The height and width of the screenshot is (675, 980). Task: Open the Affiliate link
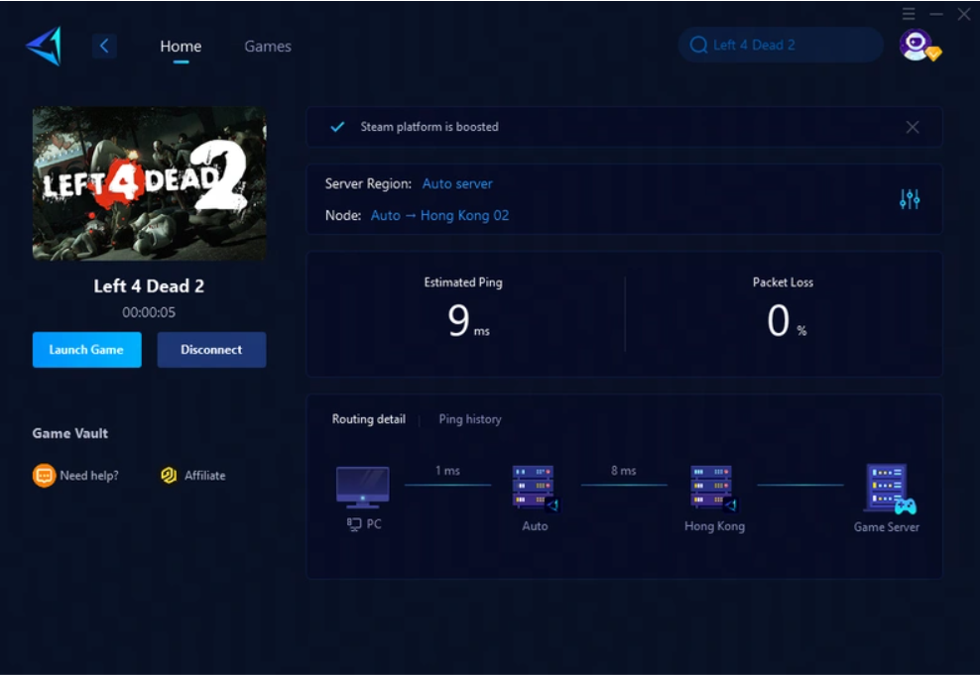coord(205,476)
